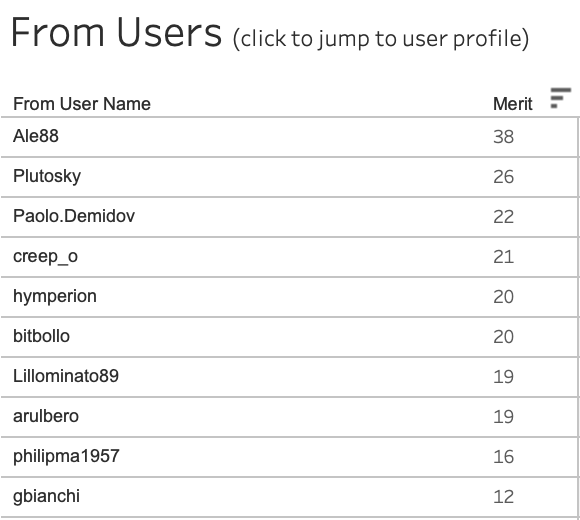This screenshot has height=520, width=580.
Task: Click the From User Name column header
Action: [82, 104]
